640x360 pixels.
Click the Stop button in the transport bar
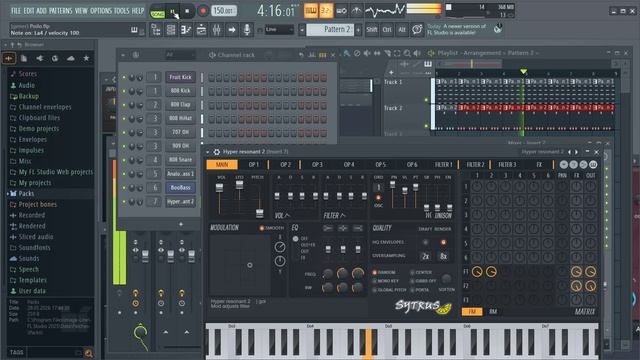[x=187, y=11]
